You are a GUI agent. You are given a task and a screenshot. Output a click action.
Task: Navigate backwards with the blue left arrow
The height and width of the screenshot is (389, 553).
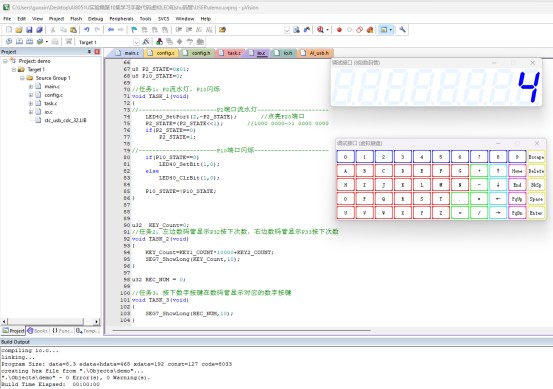(111, 30)
